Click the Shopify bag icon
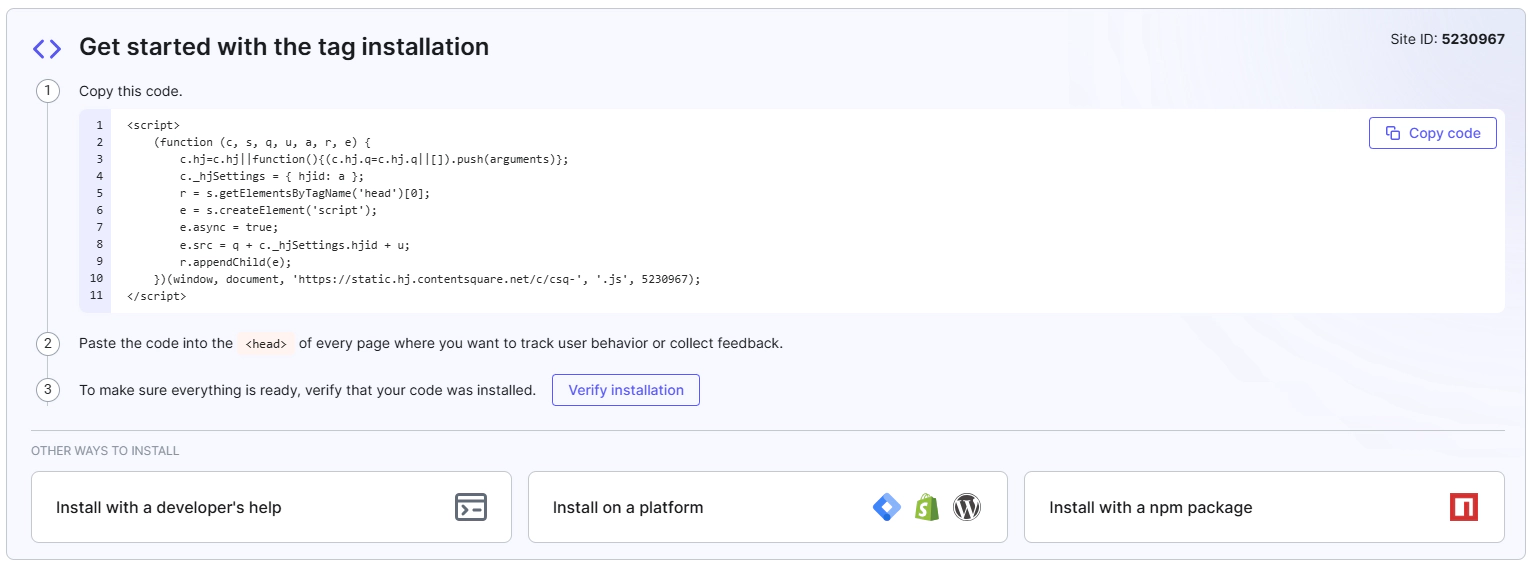The width and height of the screenshot is (1533, 567). (x=927, y=507)
